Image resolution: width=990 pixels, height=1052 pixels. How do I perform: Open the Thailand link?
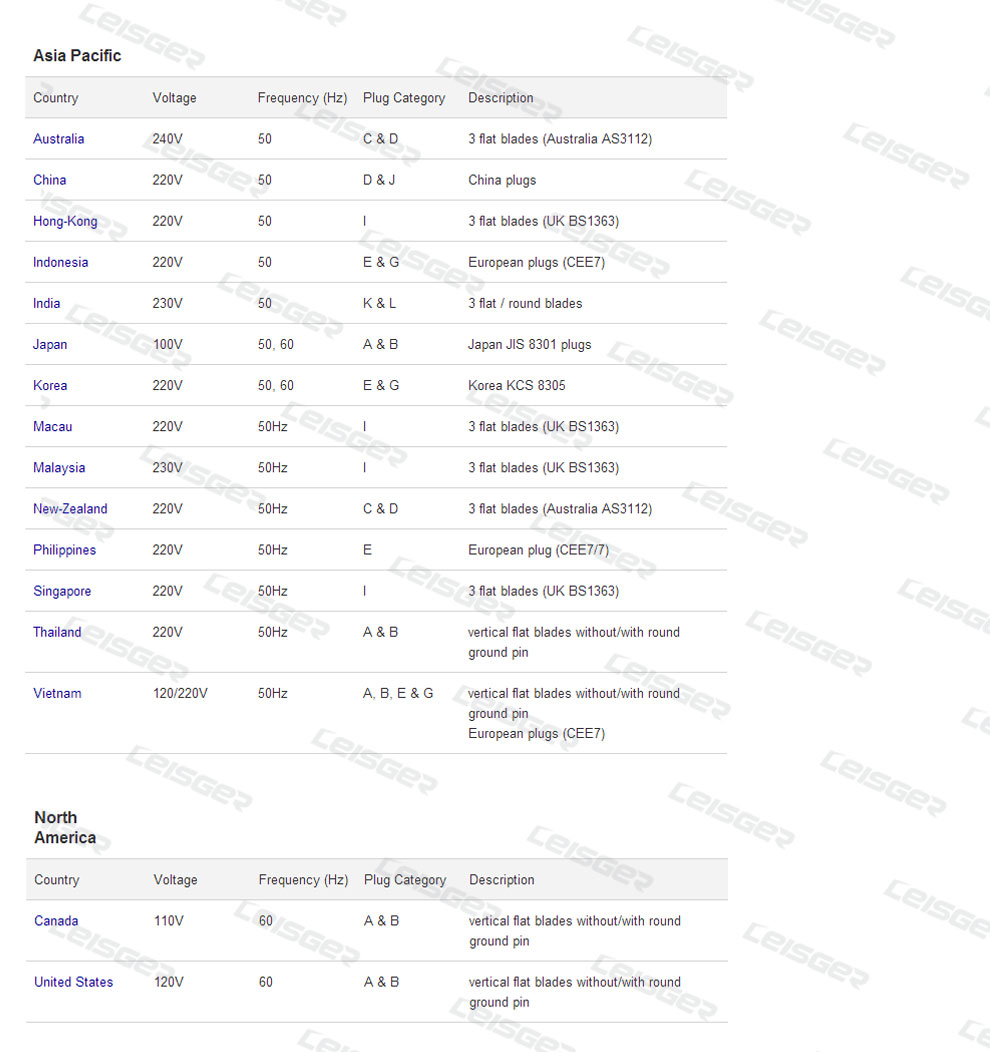point(57,632)
